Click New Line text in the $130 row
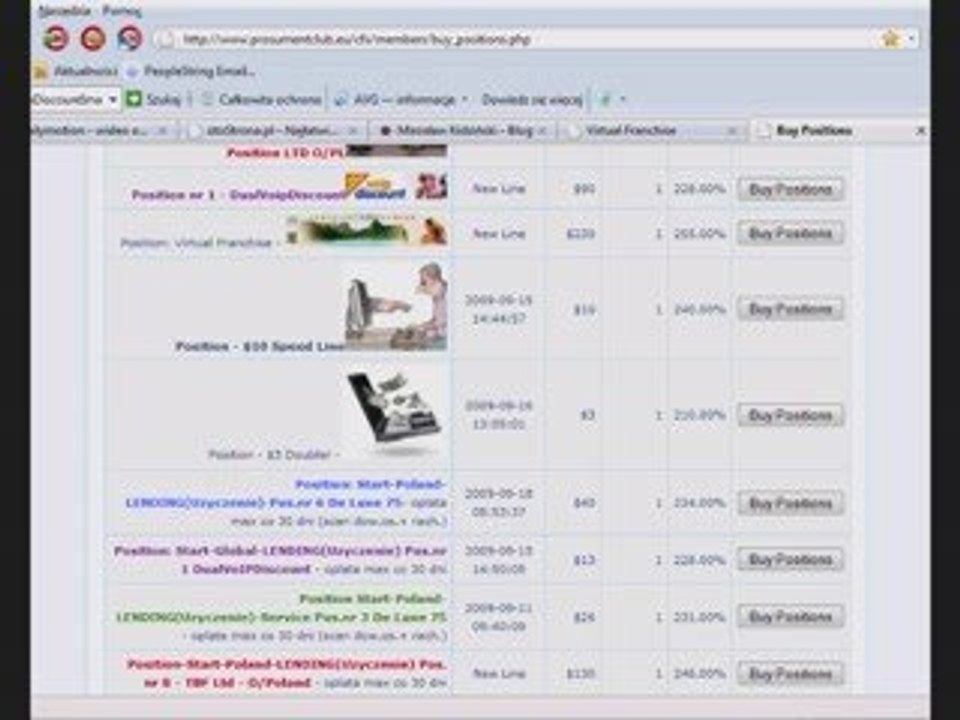 tap(499, 673)
